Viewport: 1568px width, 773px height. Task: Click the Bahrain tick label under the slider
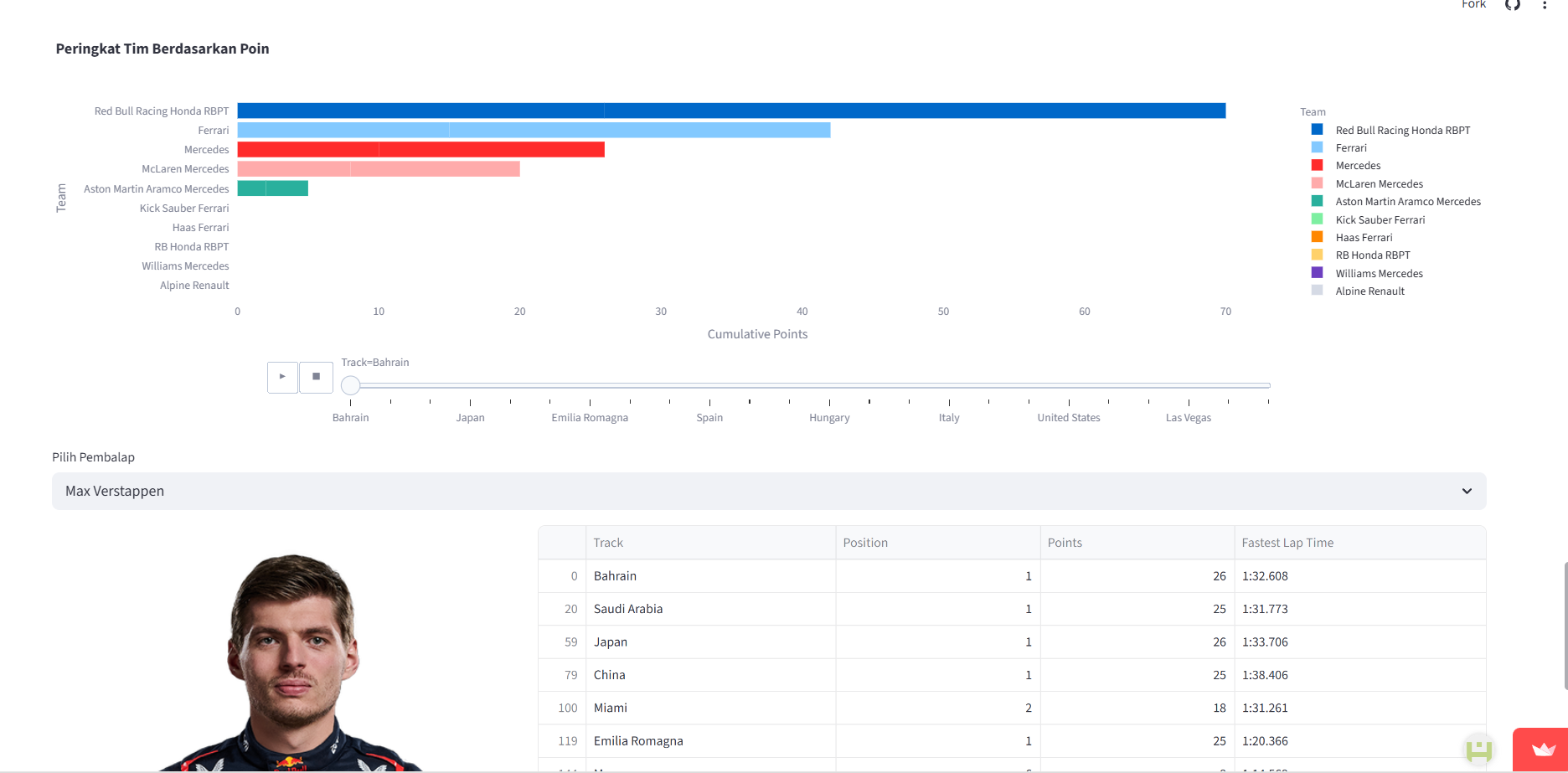[351, 418]
